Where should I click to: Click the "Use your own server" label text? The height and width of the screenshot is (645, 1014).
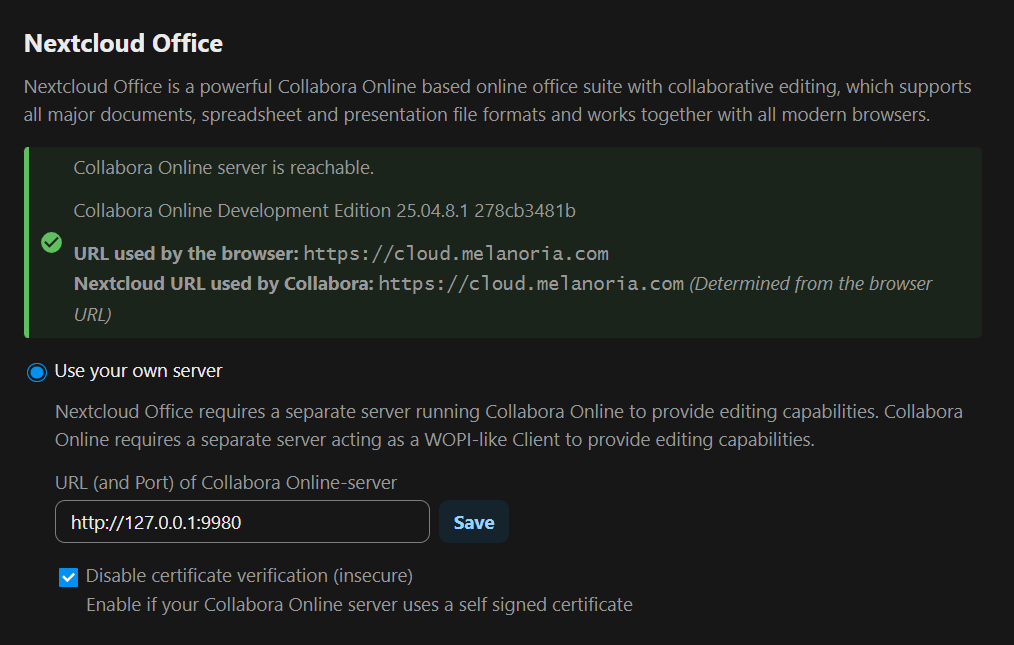tap(138, 371)
